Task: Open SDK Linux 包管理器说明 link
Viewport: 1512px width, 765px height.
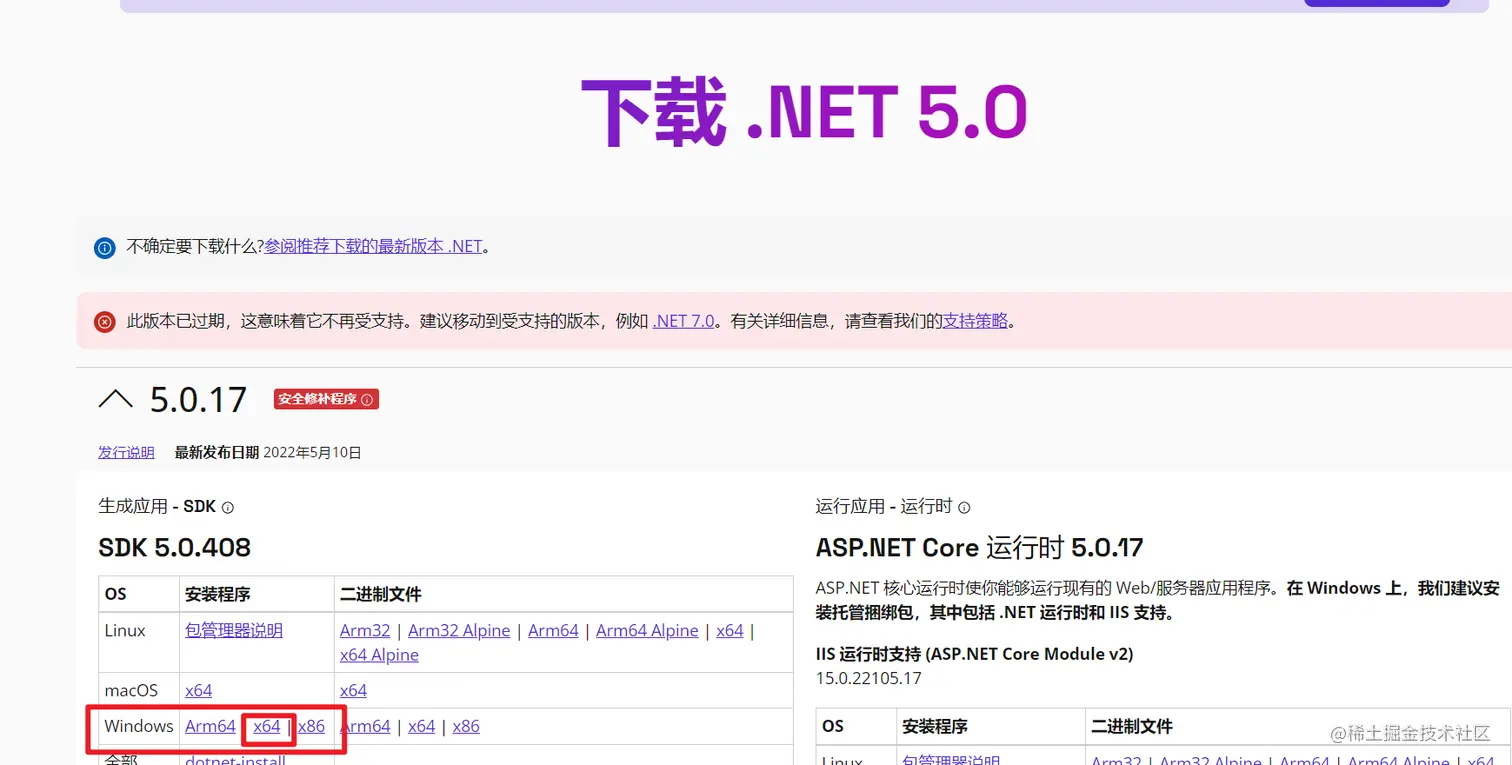Action: (x=234, y=631)
